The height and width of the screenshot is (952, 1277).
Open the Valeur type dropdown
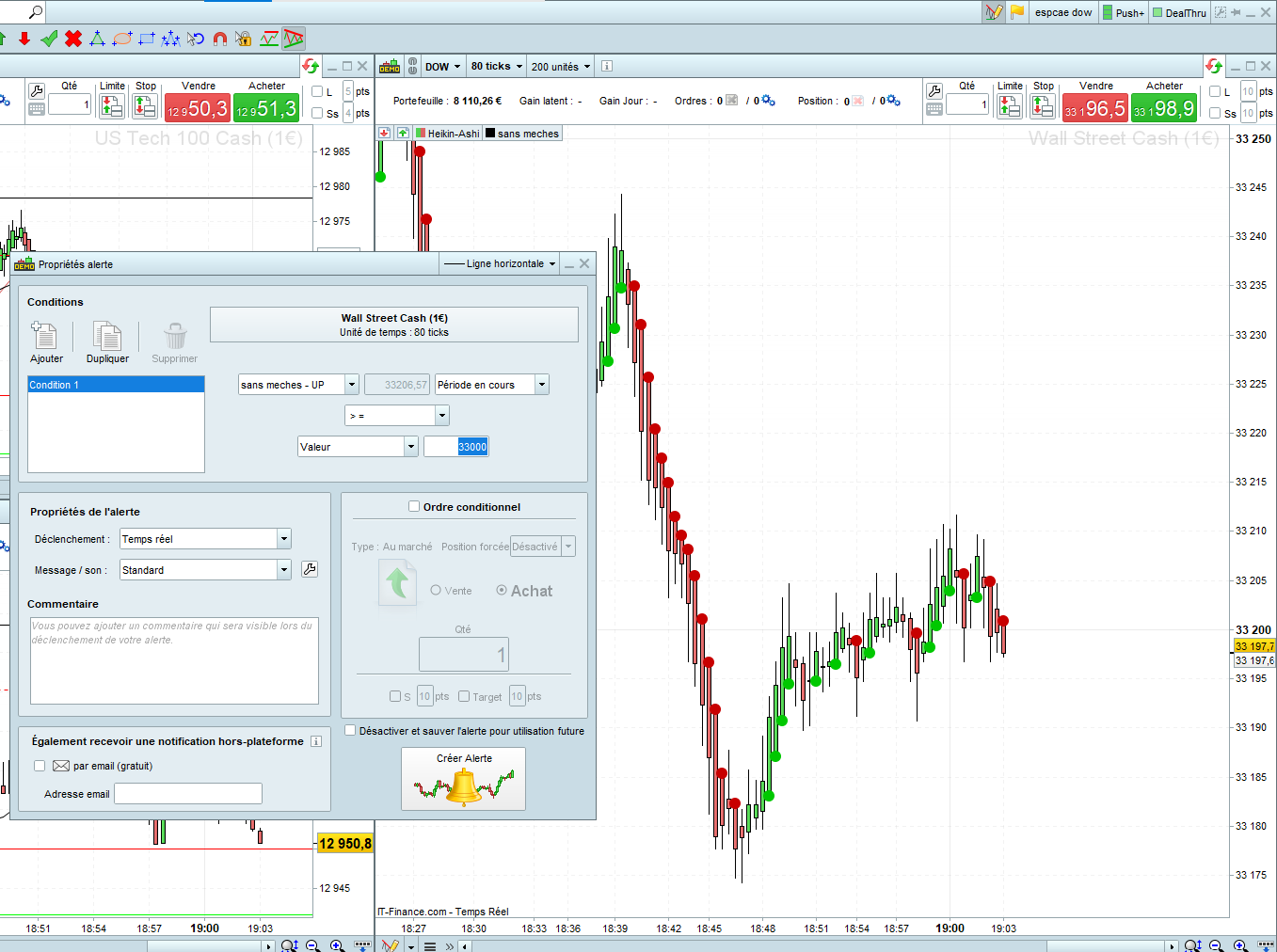[358, 447]
